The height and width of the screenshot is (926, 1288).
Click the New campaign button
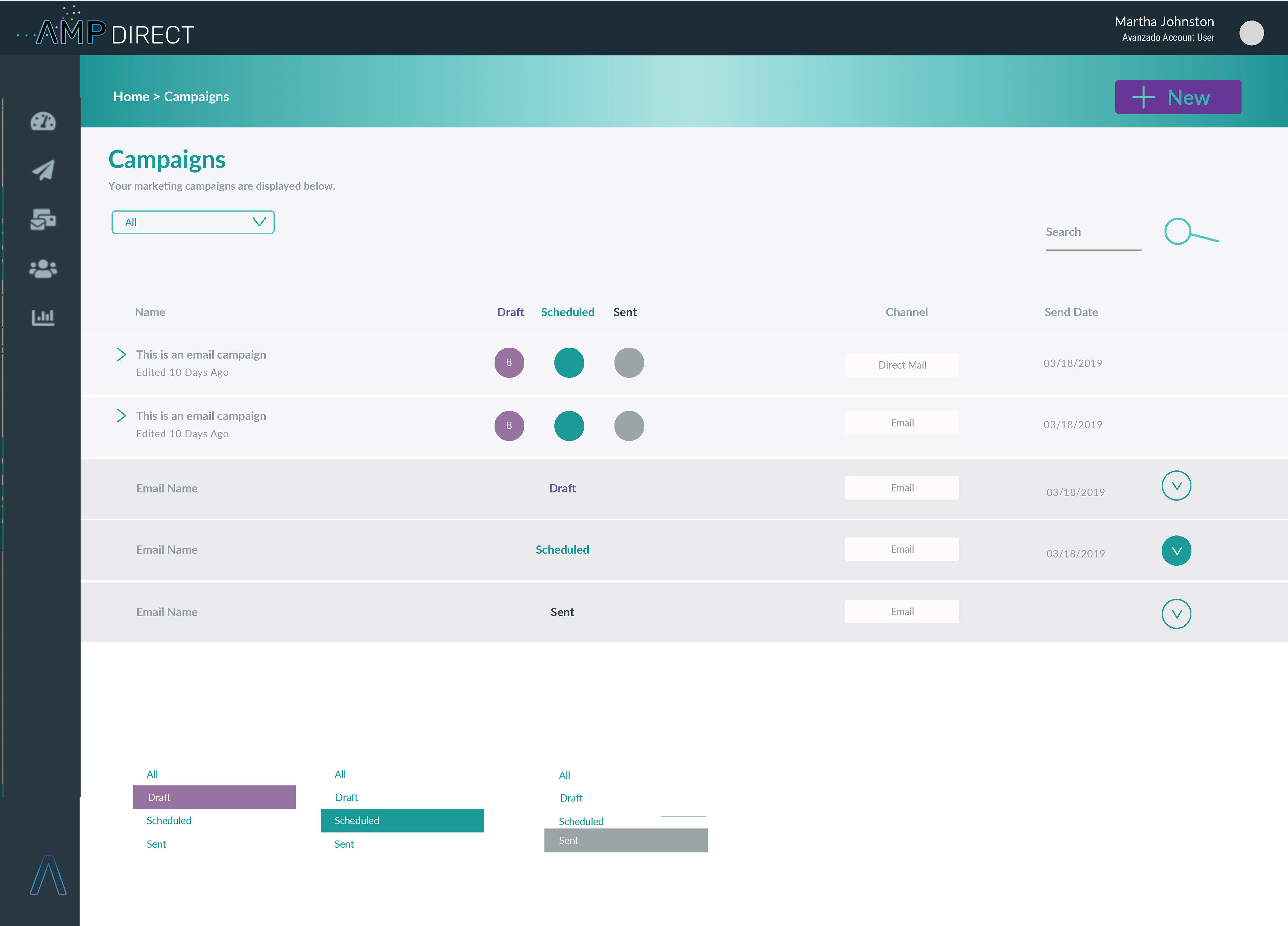(x=1178, y=97)
